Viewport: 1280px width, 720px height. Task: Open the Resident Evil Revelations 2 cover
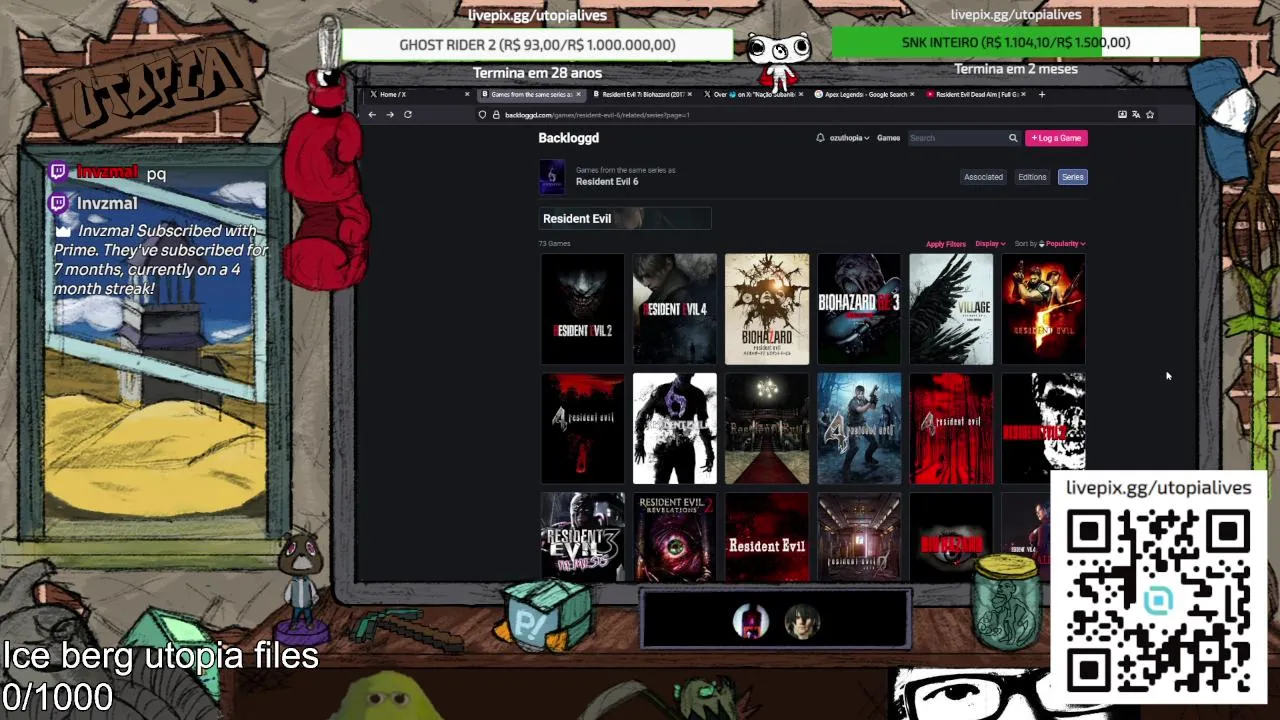point(675,537)
